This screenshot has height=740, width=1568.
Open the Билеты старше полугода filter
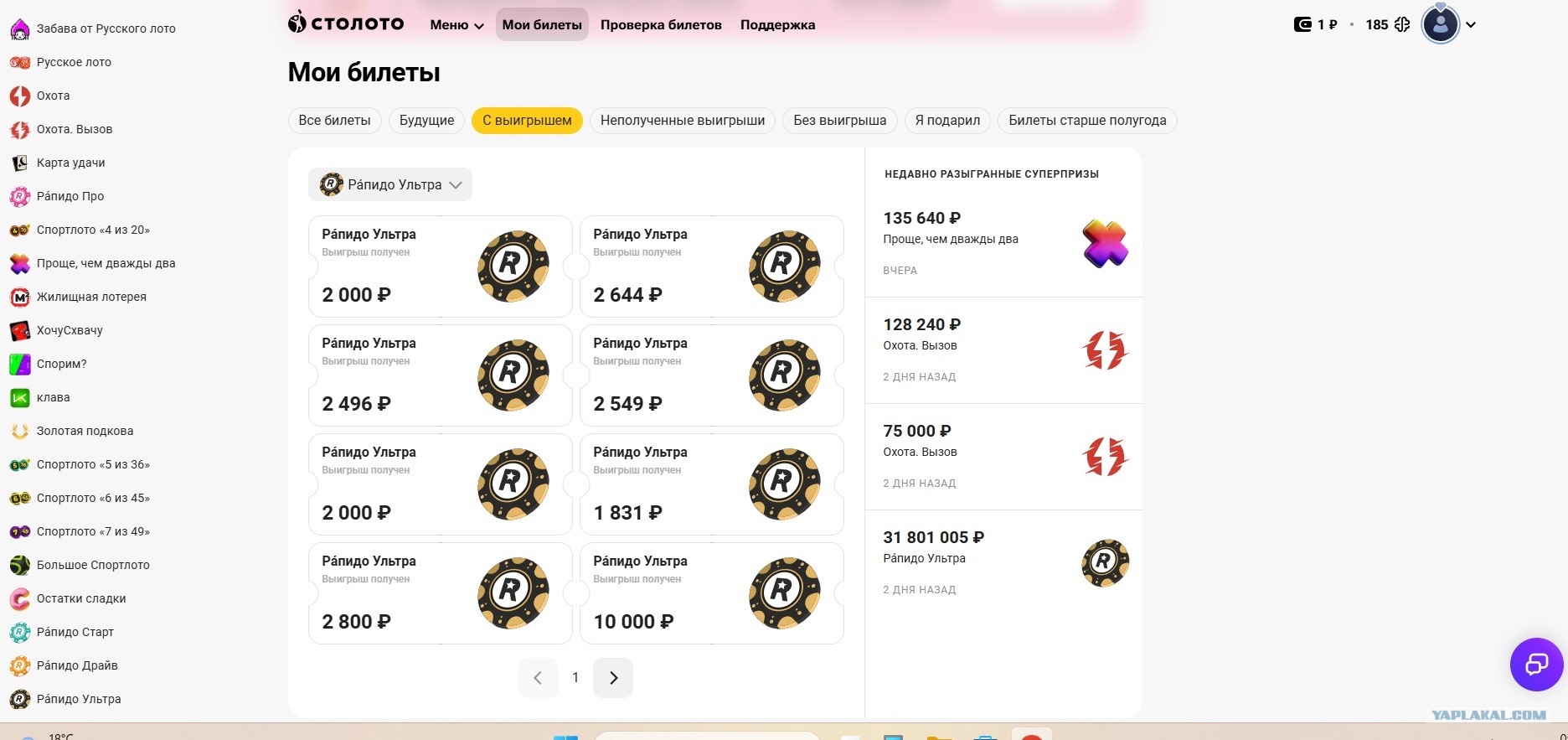point(1087,121)
